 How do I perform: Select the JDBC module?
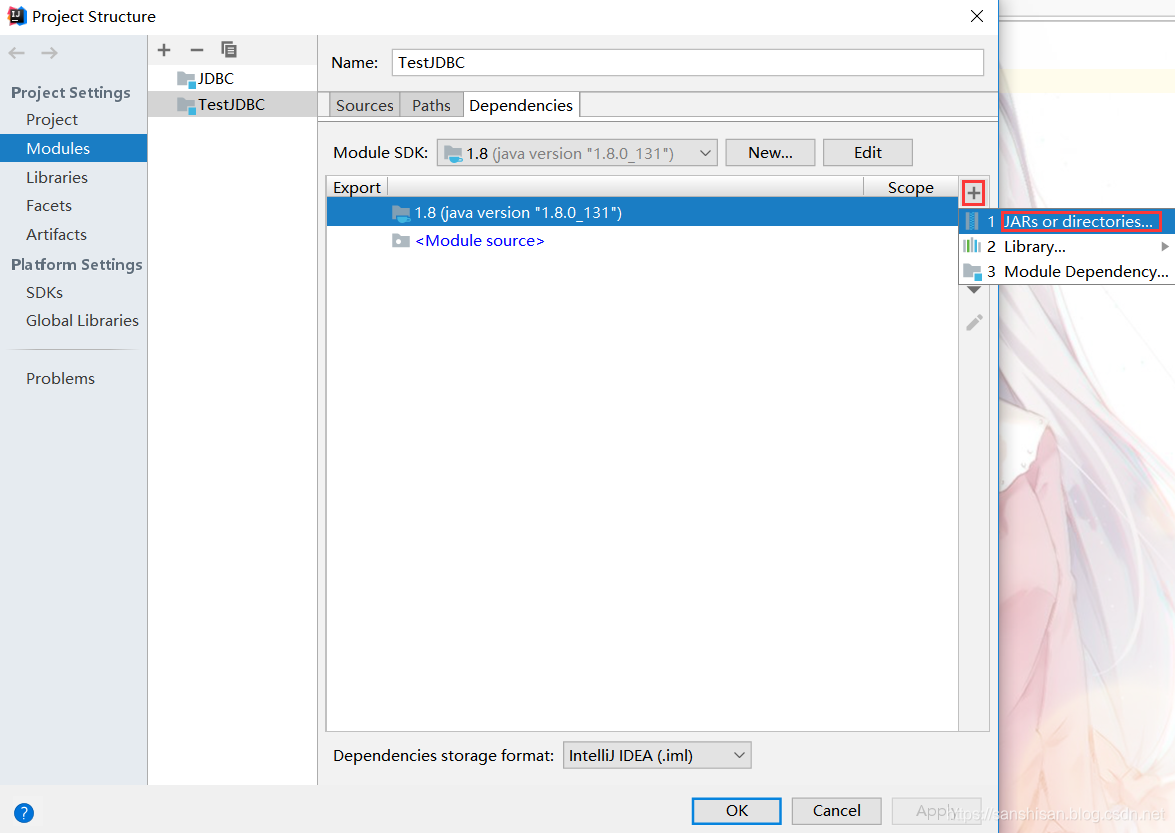click(x=232, y=79)
